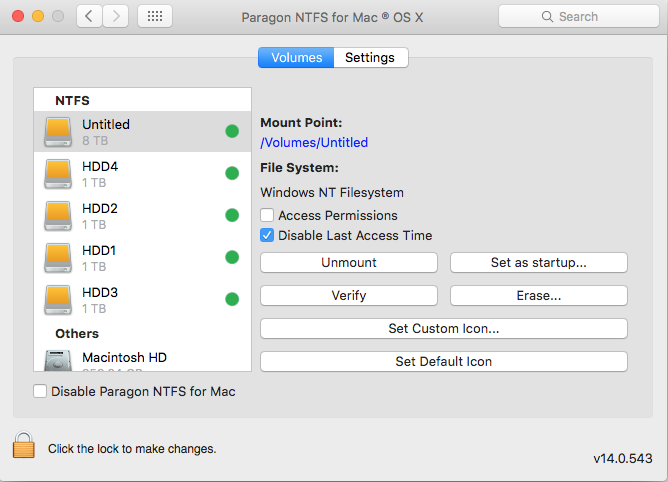668x482 pixels.
Task: Click green status dot for HDD1
Action: (232, 257)
